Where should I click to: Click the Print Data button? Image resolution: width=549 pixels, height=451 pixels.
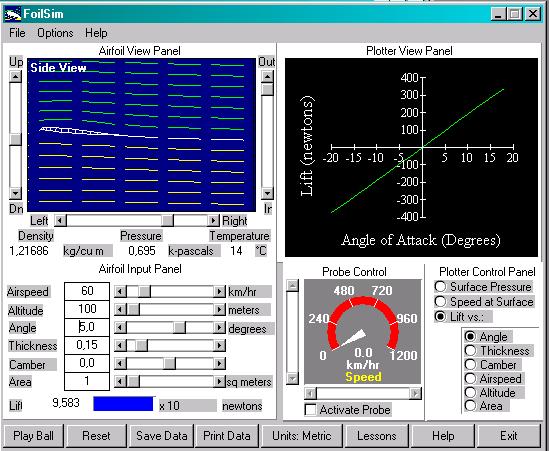[x=227, y=436]
